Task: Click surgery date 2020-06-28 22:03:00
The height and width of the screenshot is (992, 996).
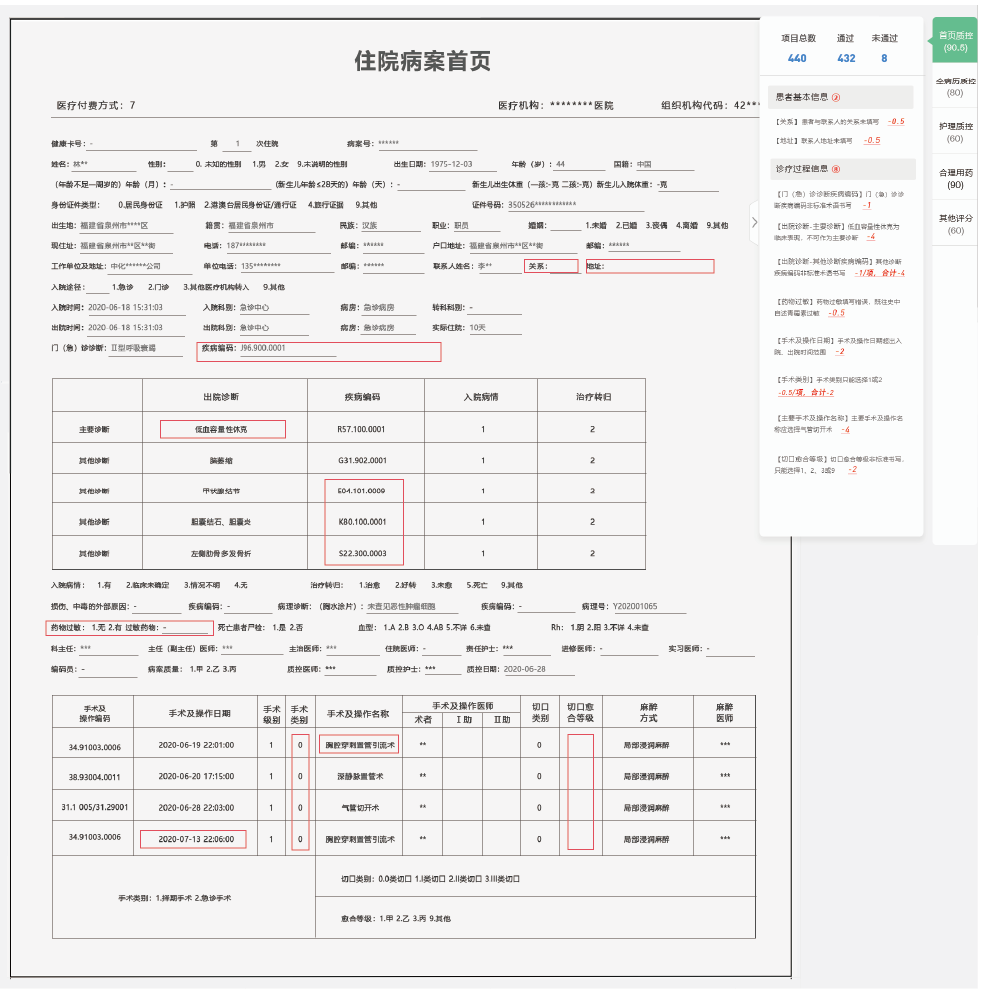Action: pyautogui.click(x=196, y=808)
